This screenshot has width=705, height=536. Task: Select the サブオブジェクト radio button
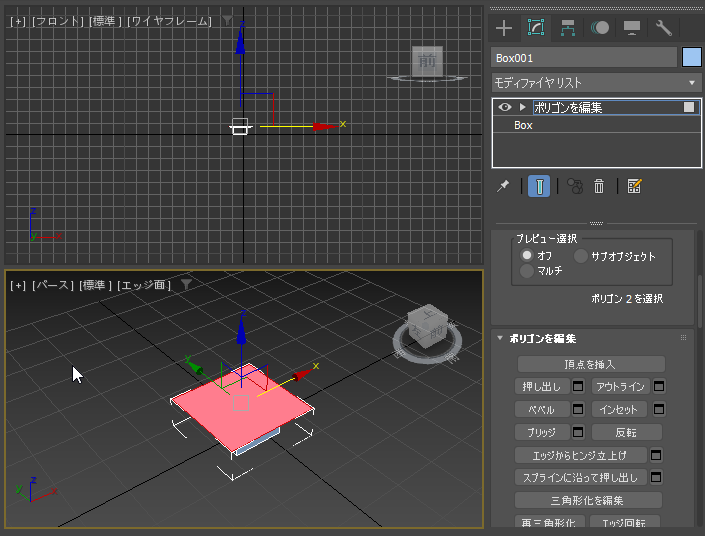[x=580, y=256]
